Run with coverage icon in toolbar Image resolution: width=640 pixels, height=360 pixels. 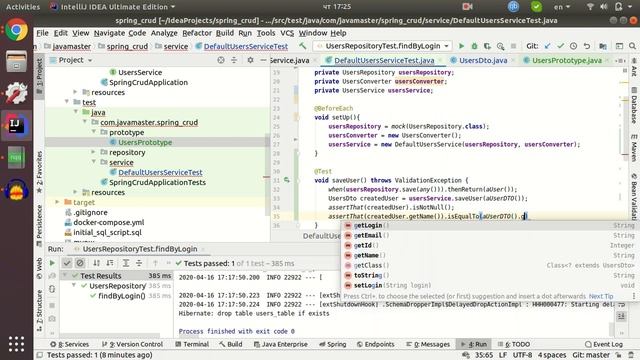click(487, 46)
